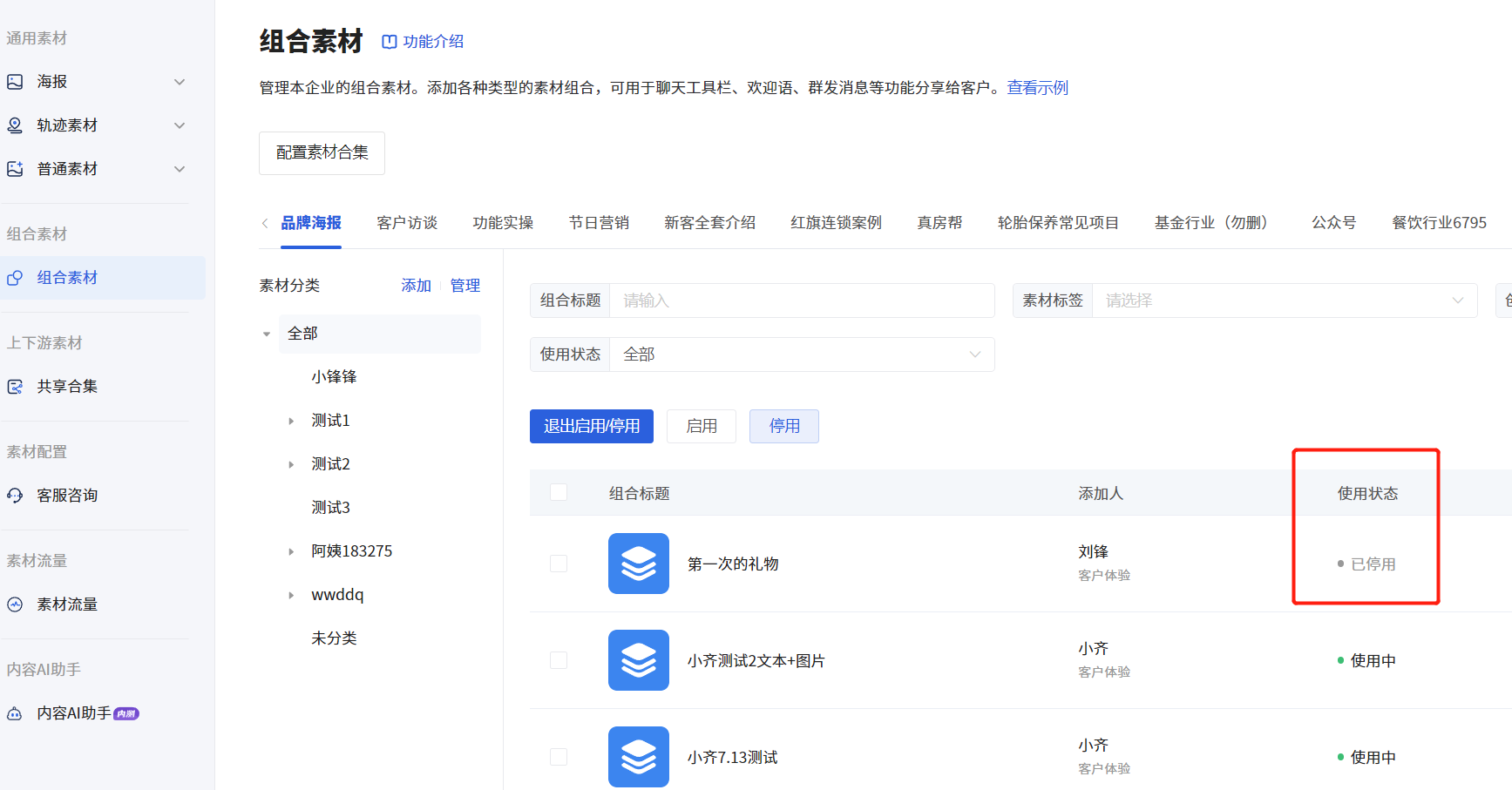This screenshot has width=1512, height=790.
Task: Click the 小齐7.13测试 stack thumbnail icon
Action: 639,757
